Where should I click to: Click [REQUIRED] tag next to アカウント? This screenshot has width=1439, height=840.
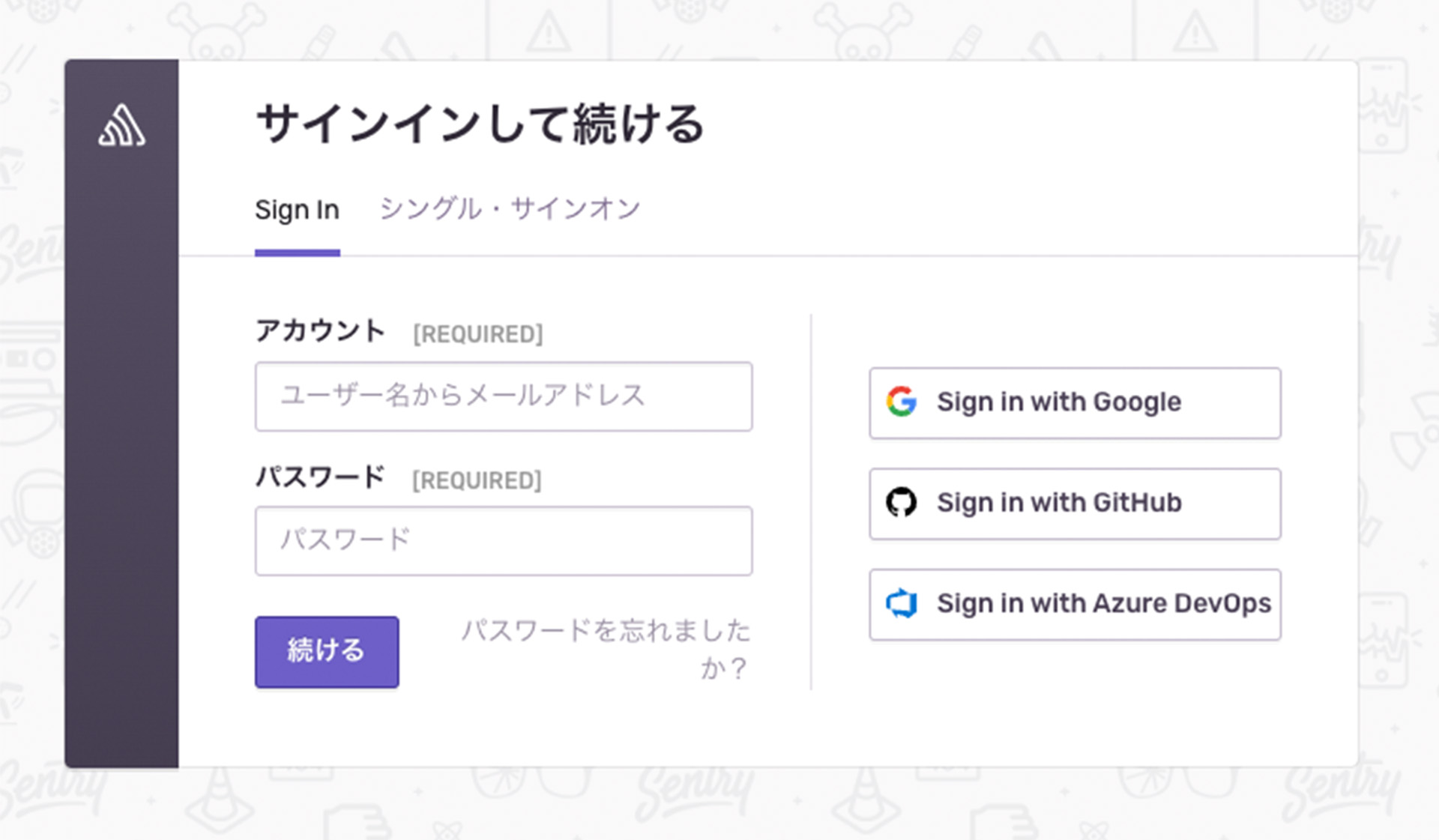[x=477, y=334]
